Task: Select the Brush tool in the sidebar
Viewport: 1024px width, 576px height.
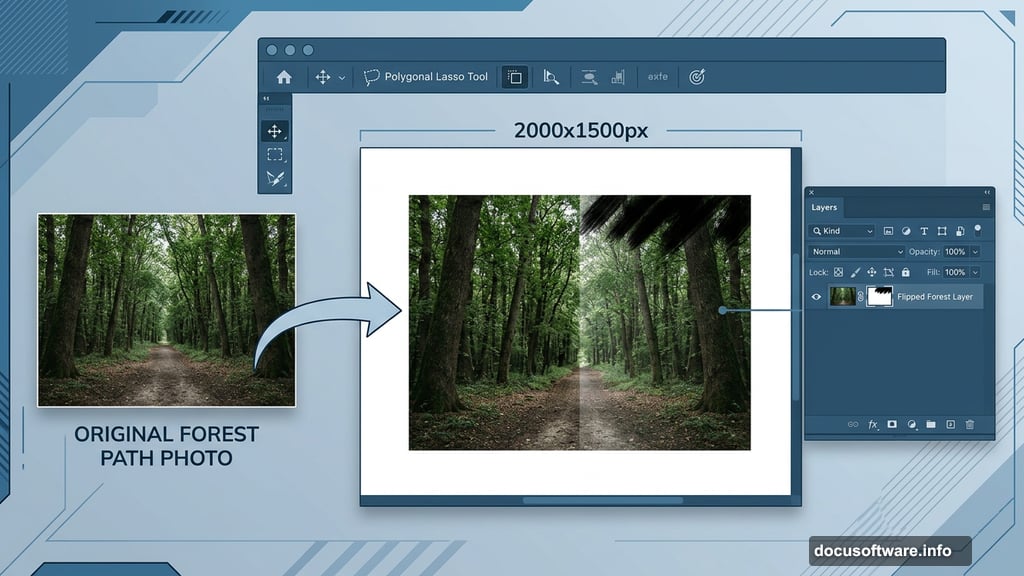Action: click(x=275, y=180)
